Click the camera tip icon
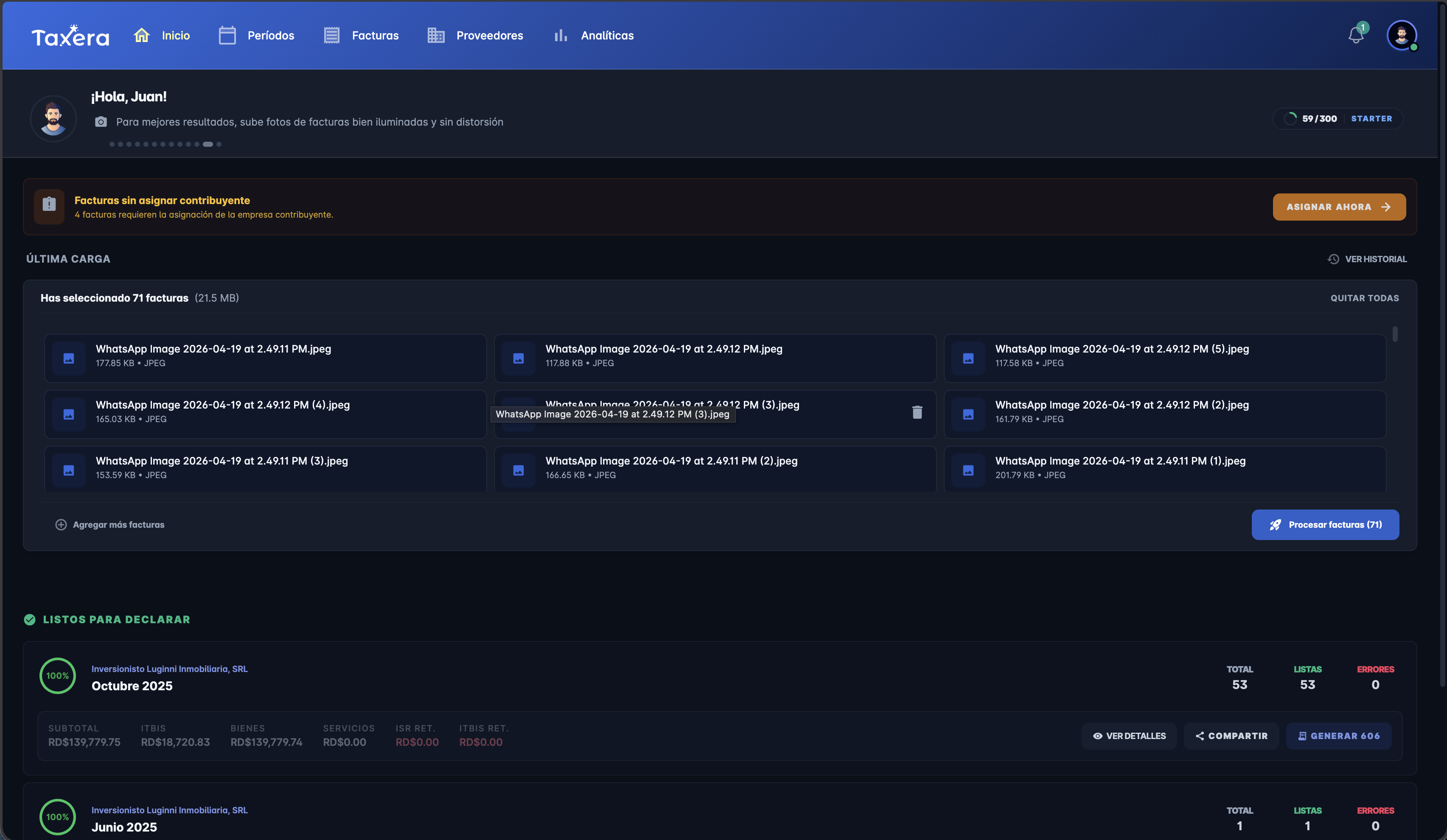 101,122
